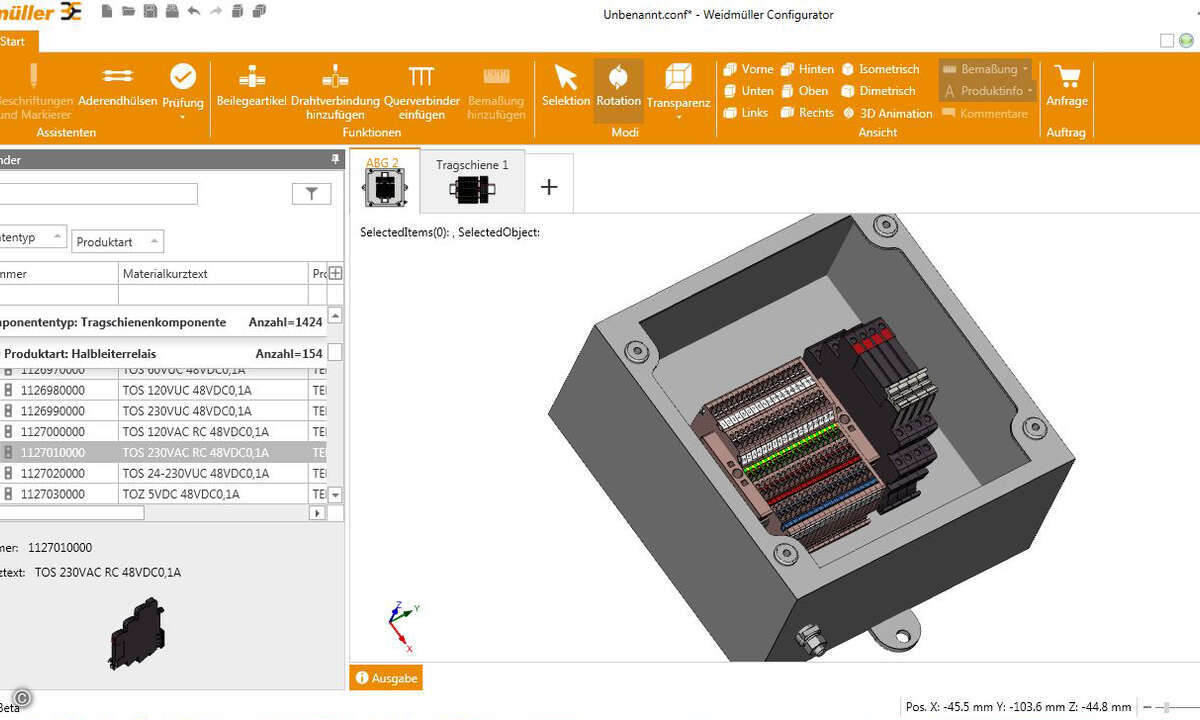Open the Beilegeartikel function
1200x720 pixels.
click(251, 87)
